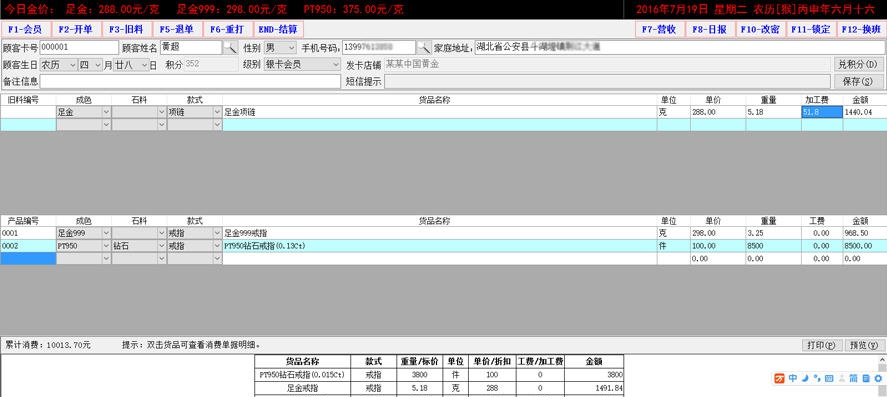
Task: Toggle the moon half-width/full-width icon
Action: coord(804,378)
